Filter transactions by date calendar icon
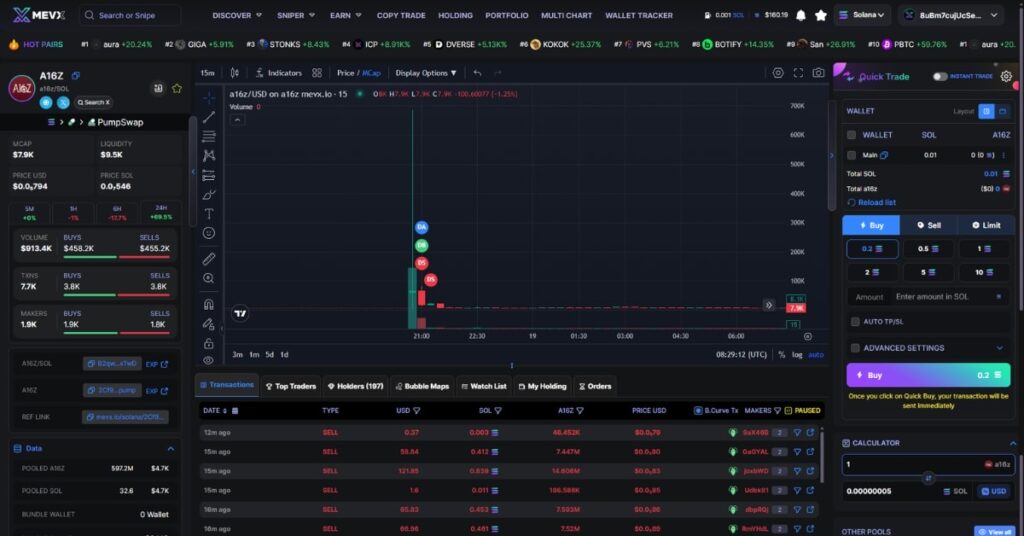Viewport: 1024px width, 536px height. [235, 411]
